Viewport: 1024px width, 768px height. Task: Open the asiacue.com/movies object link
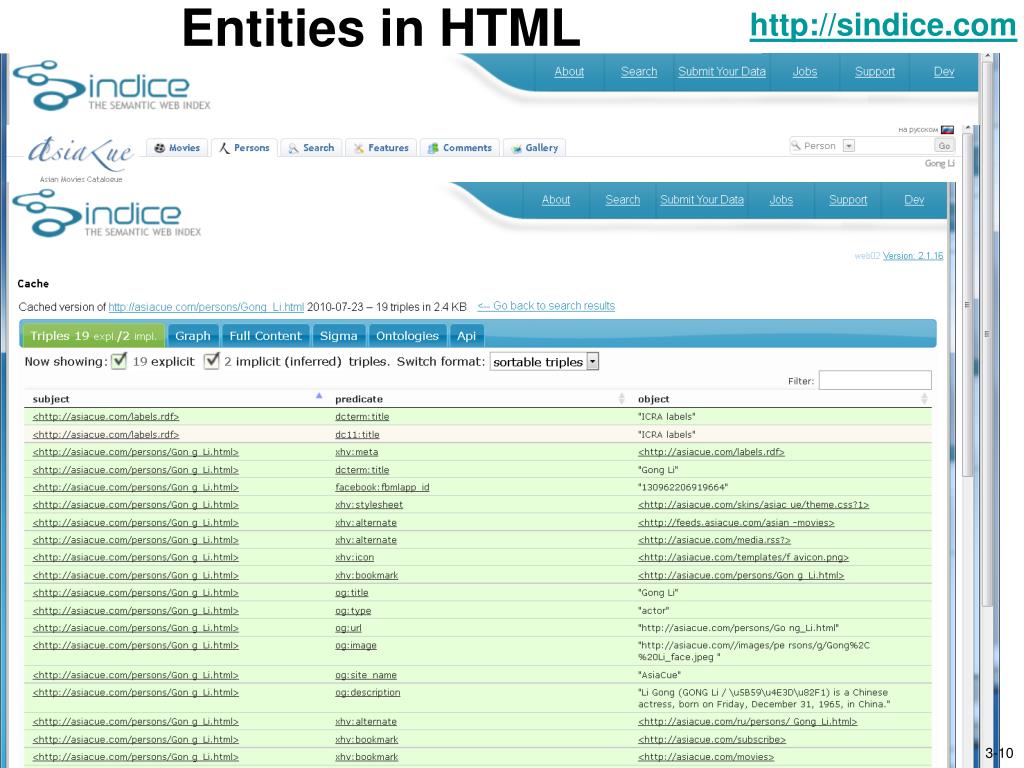point(706,757)
